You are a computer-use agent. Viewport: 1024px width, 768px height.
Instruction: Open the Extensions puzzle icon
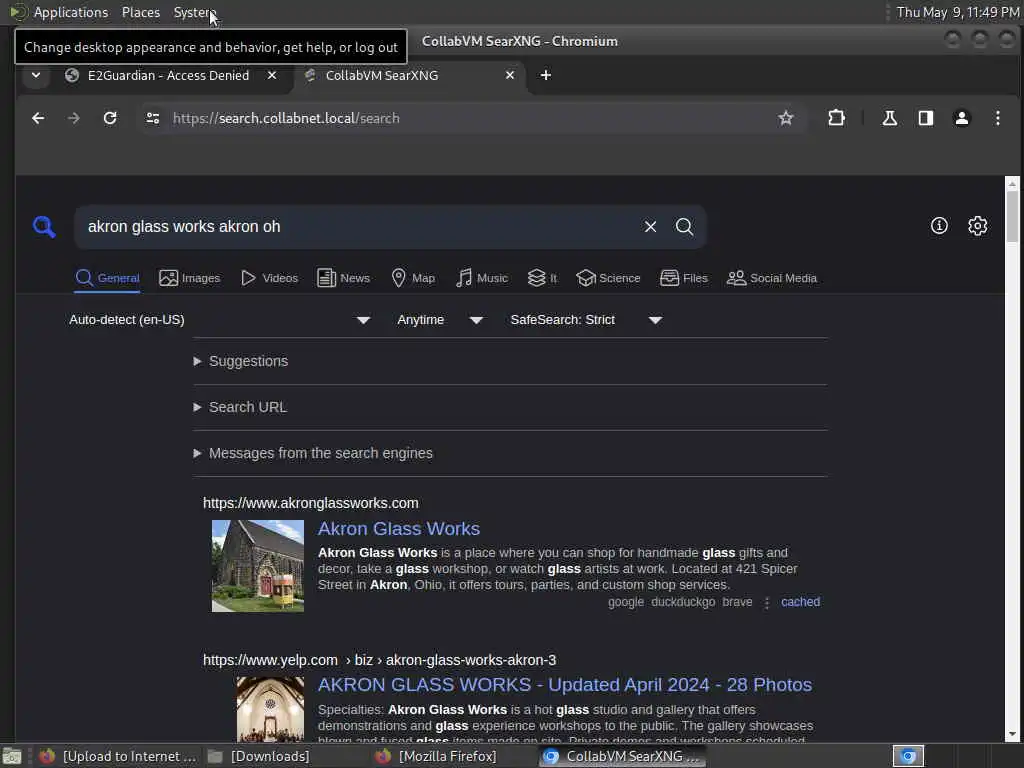coord(836,118)
